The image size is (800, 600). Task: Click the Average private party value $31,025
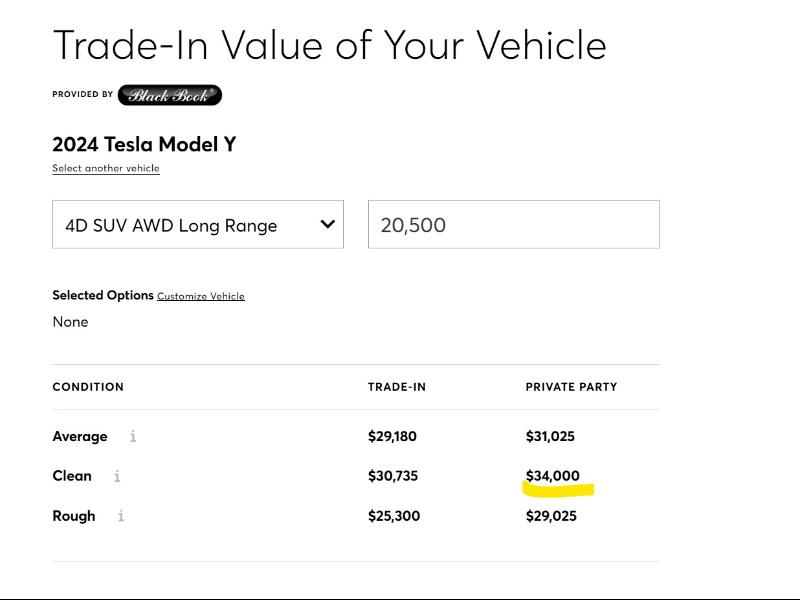pyautogui.click(x=550, y=436)
